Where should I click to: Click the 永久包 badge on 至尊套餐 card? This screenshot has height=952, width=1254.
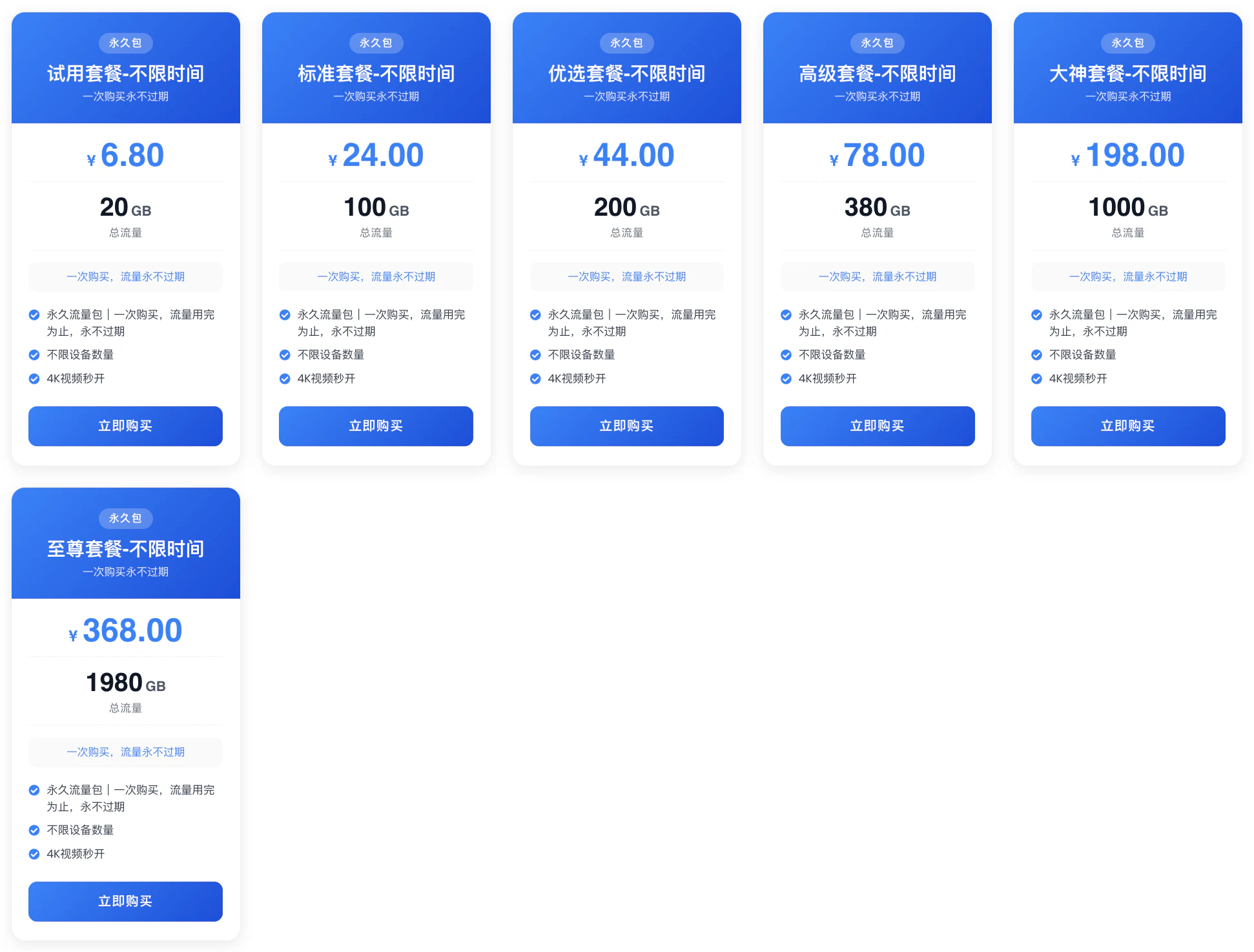125,519
